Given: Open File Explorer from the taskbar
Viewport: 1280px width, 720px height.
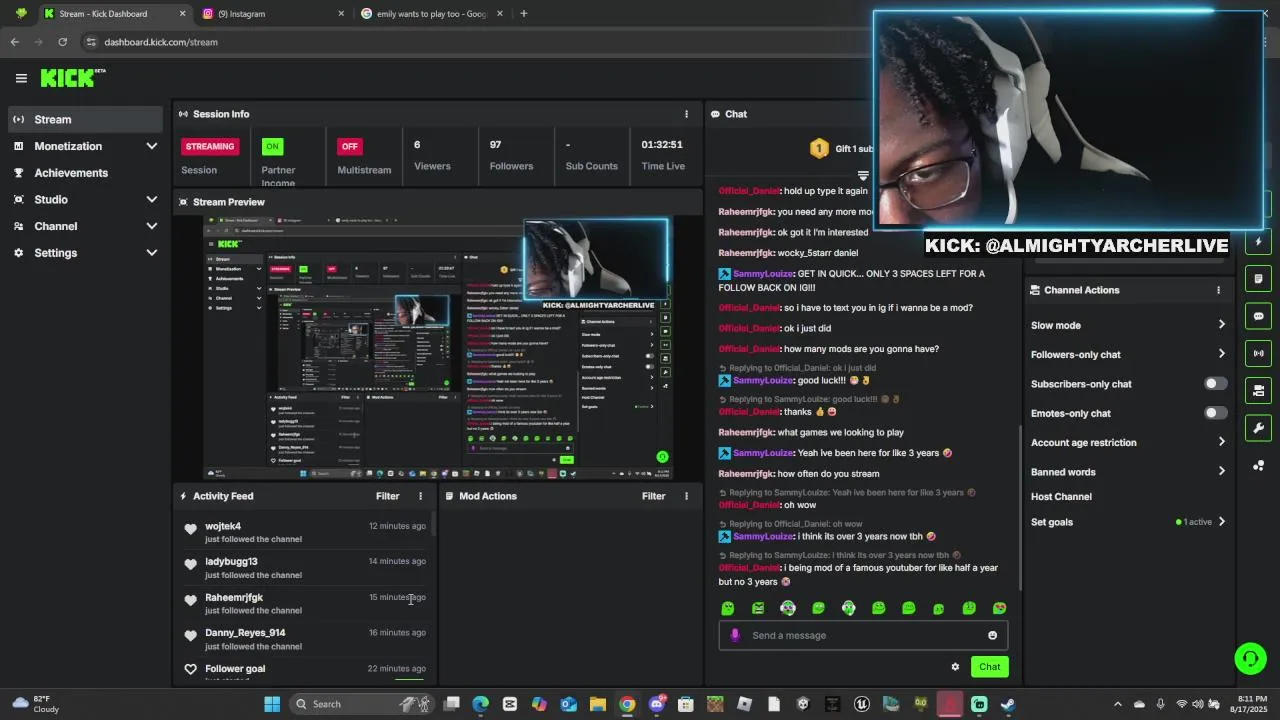Looking at the screenshot, I should 597,704.
